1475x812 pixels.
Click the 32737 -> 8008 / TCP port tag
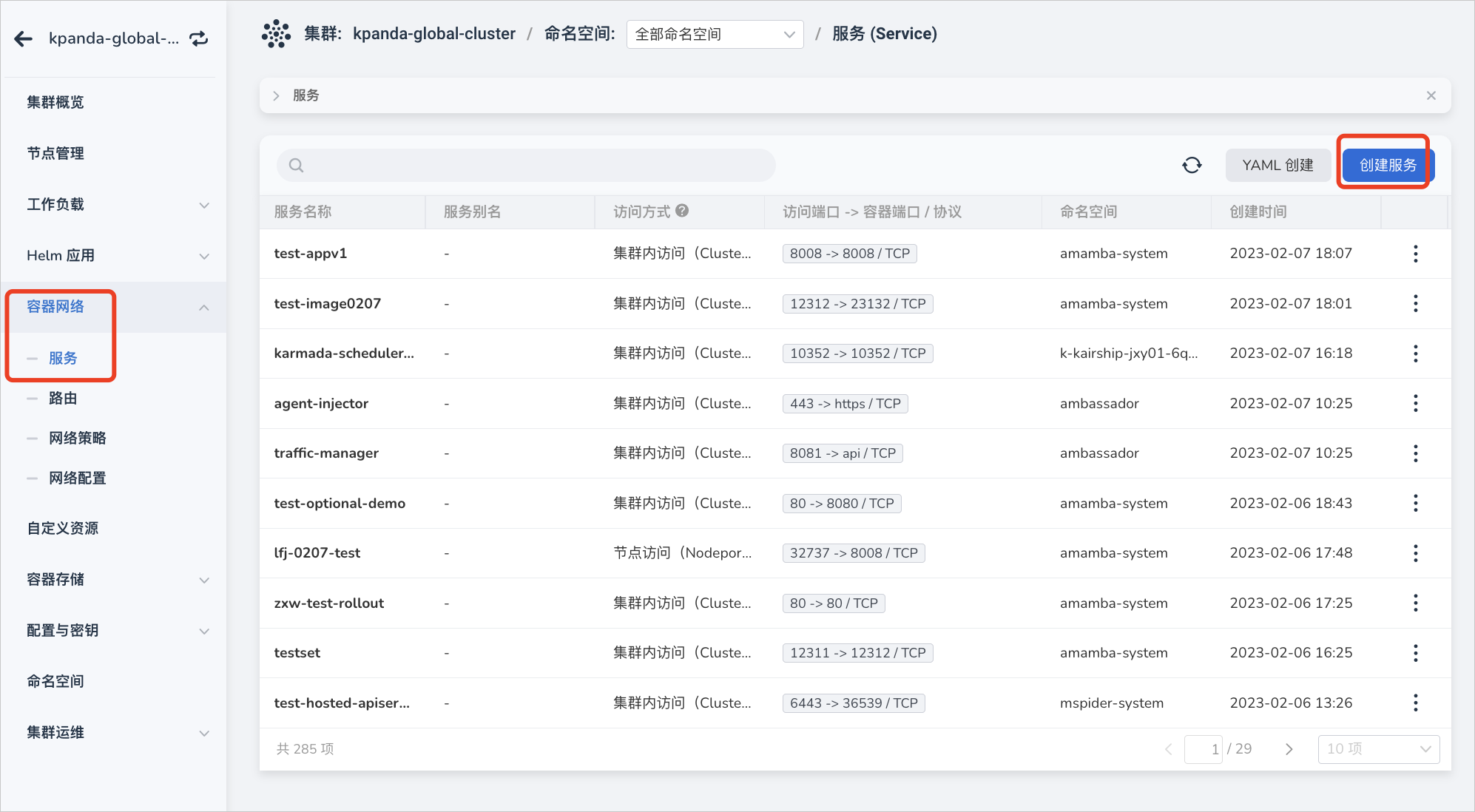tap(854, 553)
